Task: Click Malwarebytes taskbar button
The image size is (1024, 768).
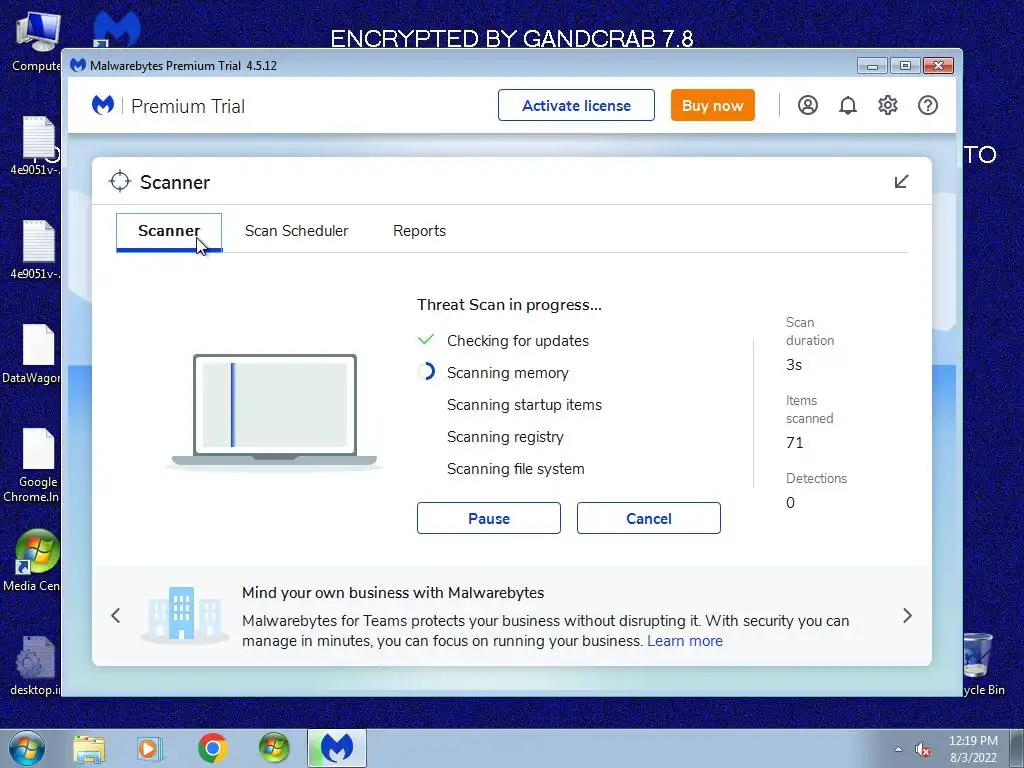Action: (x=336, y=748)
